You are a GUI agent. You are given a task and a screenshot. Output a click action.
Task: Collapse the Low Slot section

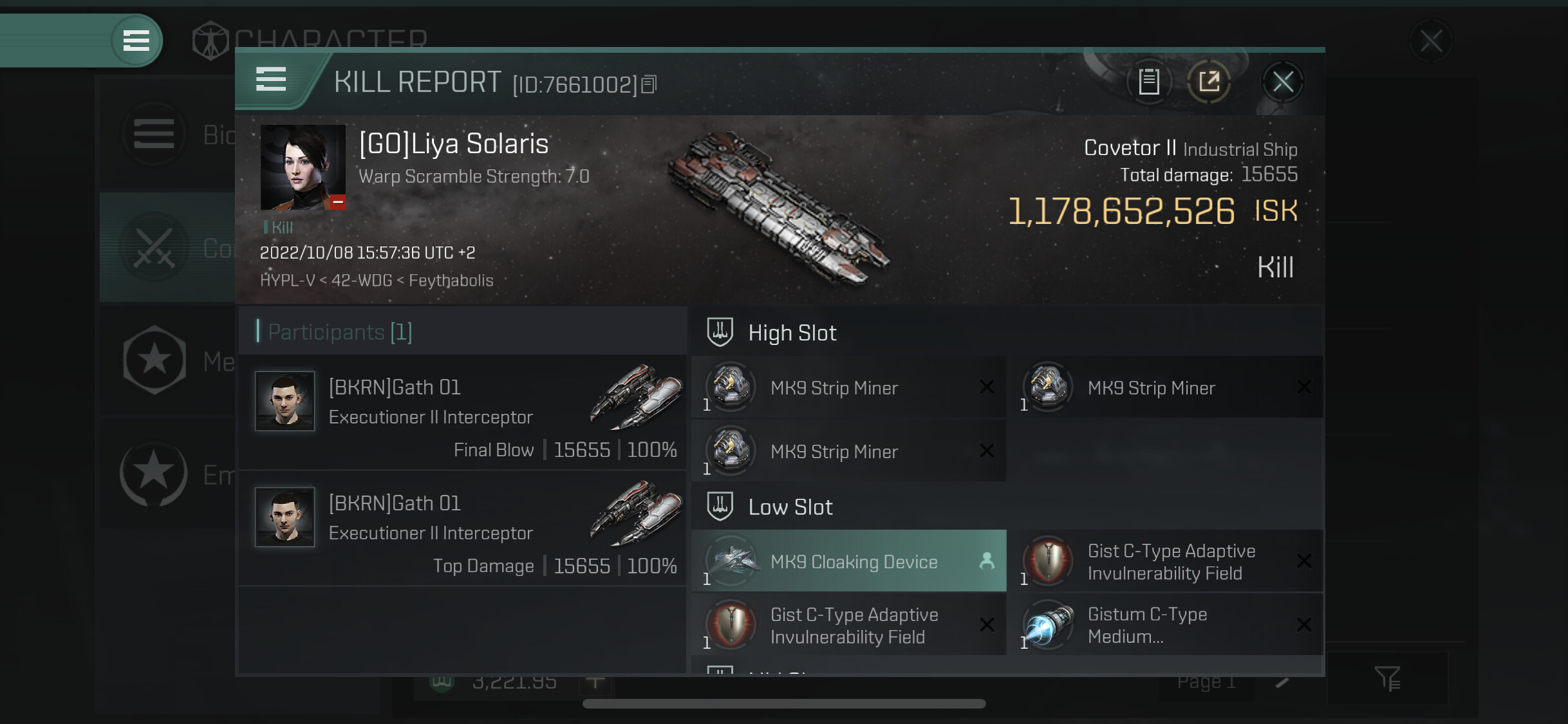pos(720,506)
